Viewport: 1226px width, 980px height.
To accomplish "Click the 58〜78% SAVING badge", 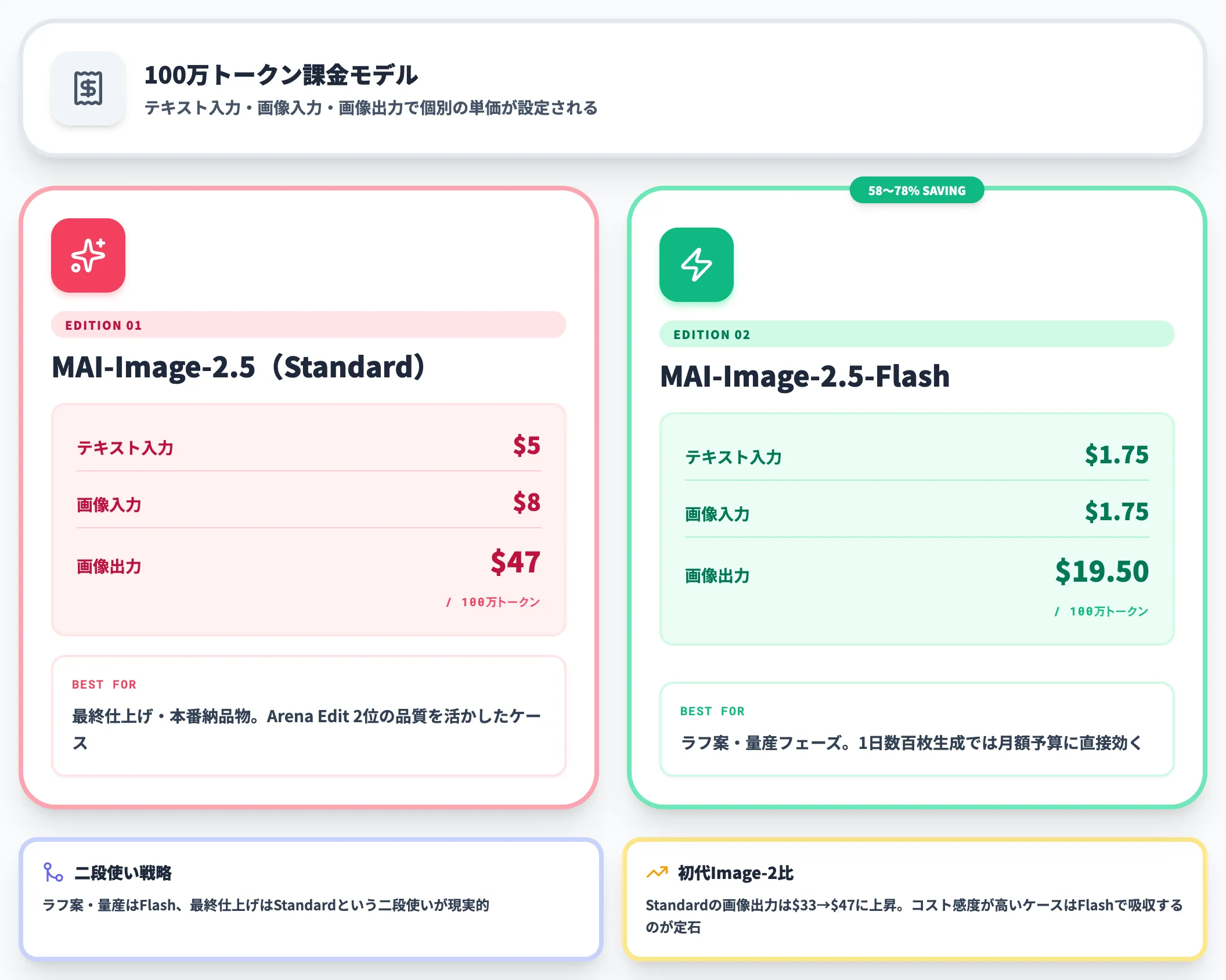I will (x=917, y=190).
